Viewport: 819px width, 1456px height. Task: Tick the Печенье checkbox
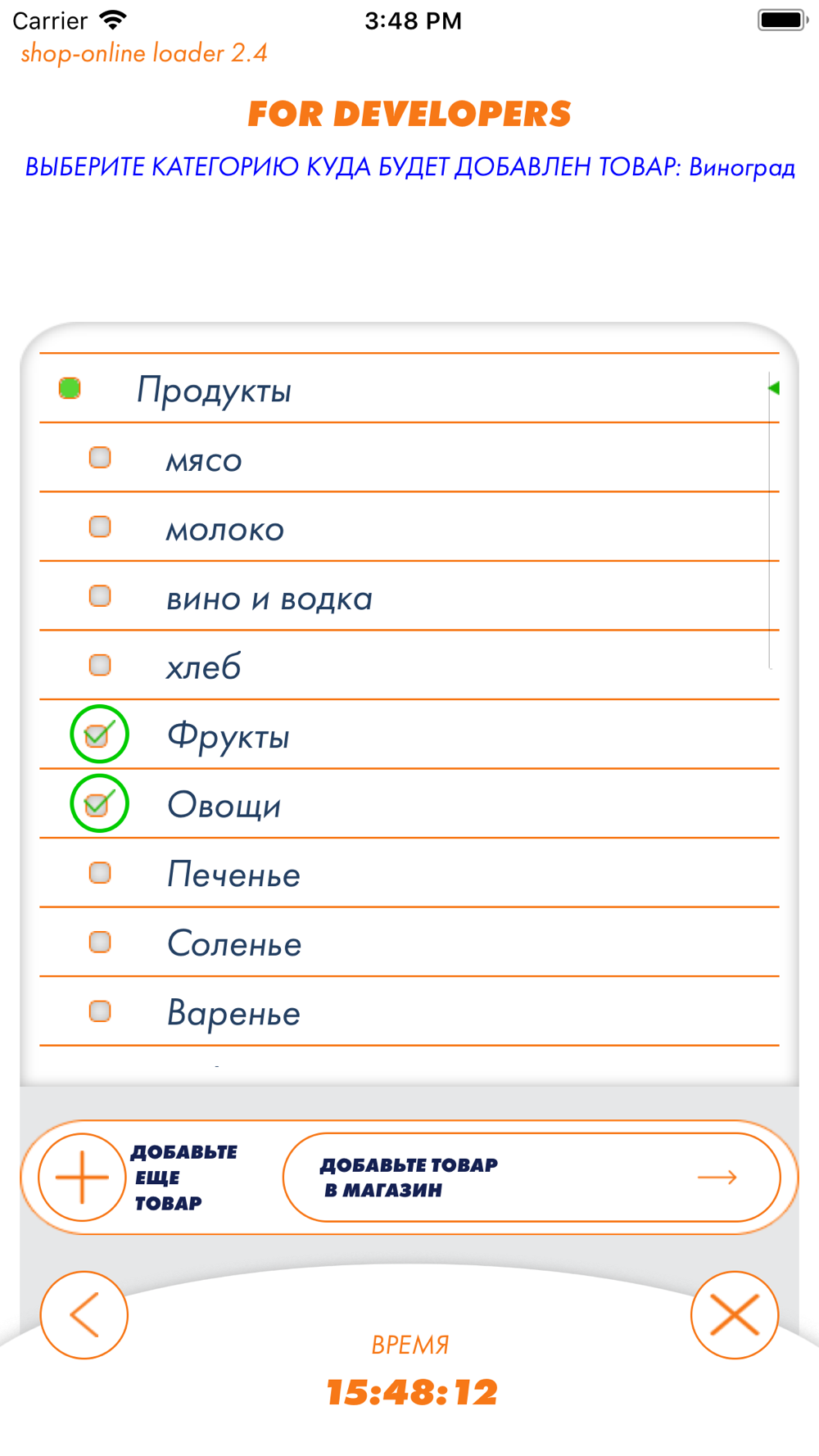(x=100, y=873)
